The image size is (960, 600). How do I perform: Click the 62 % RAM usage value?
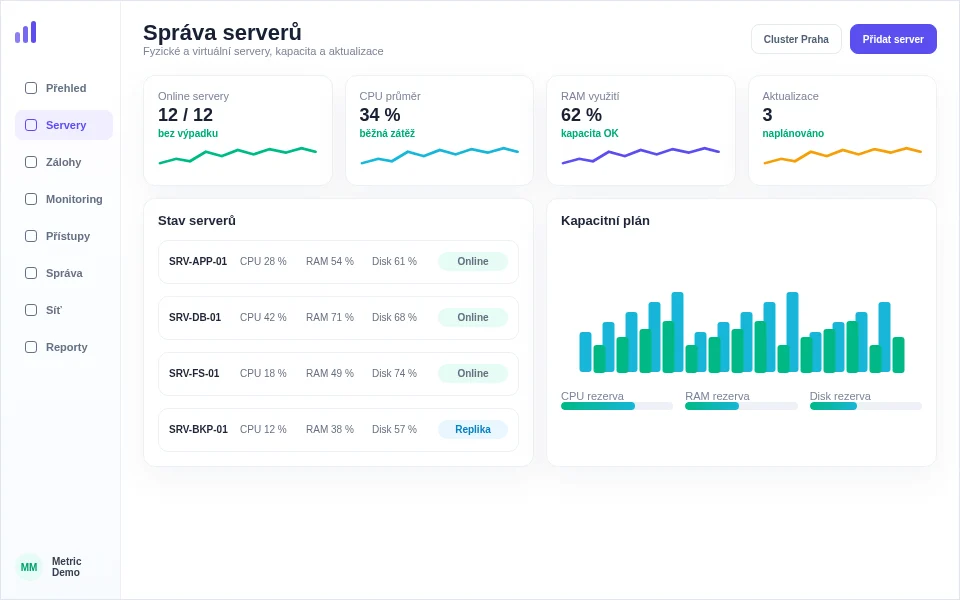[581, 115]
